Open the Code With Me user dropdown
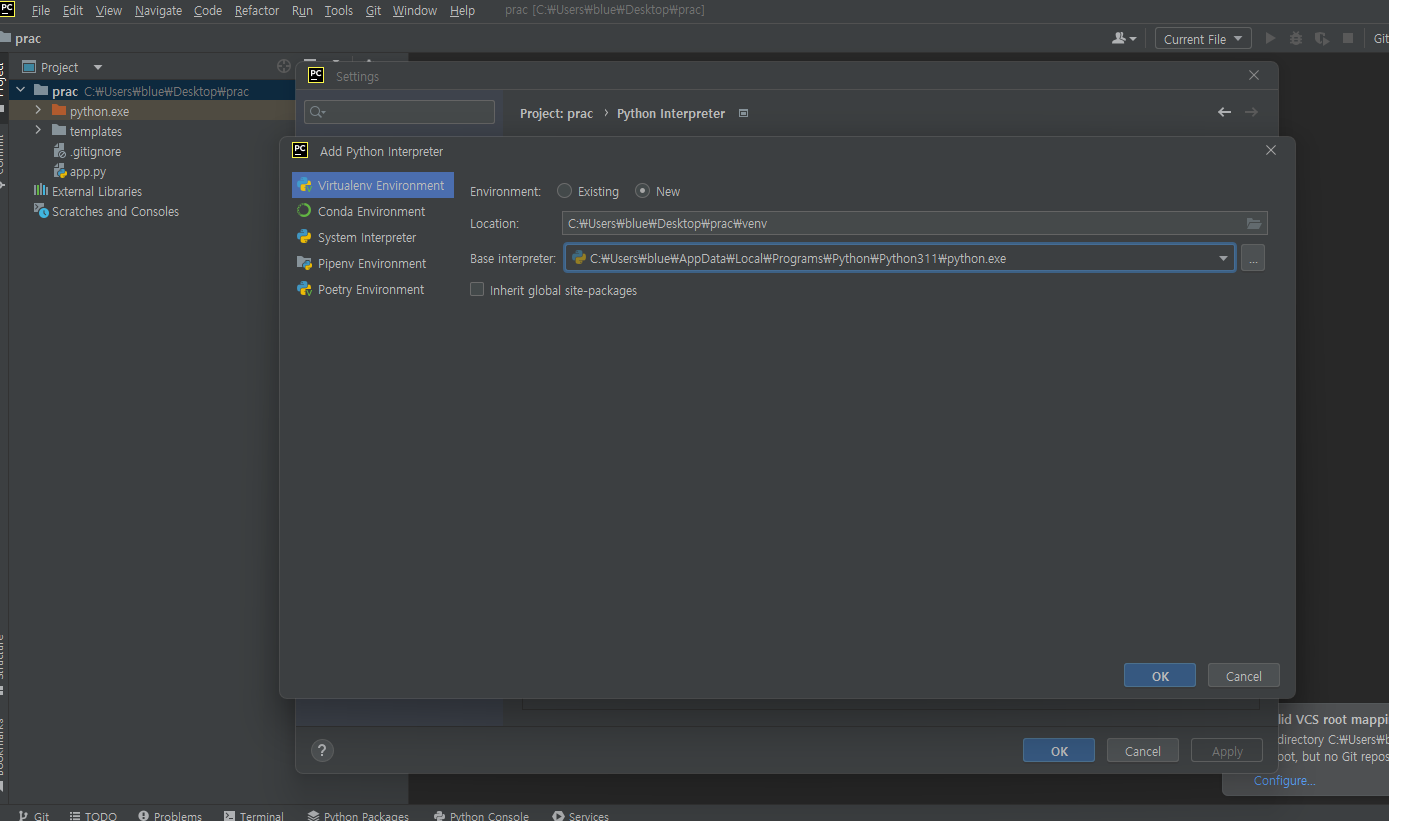This screenshot has height=833, width=1409. click(x=1124, y=39)
